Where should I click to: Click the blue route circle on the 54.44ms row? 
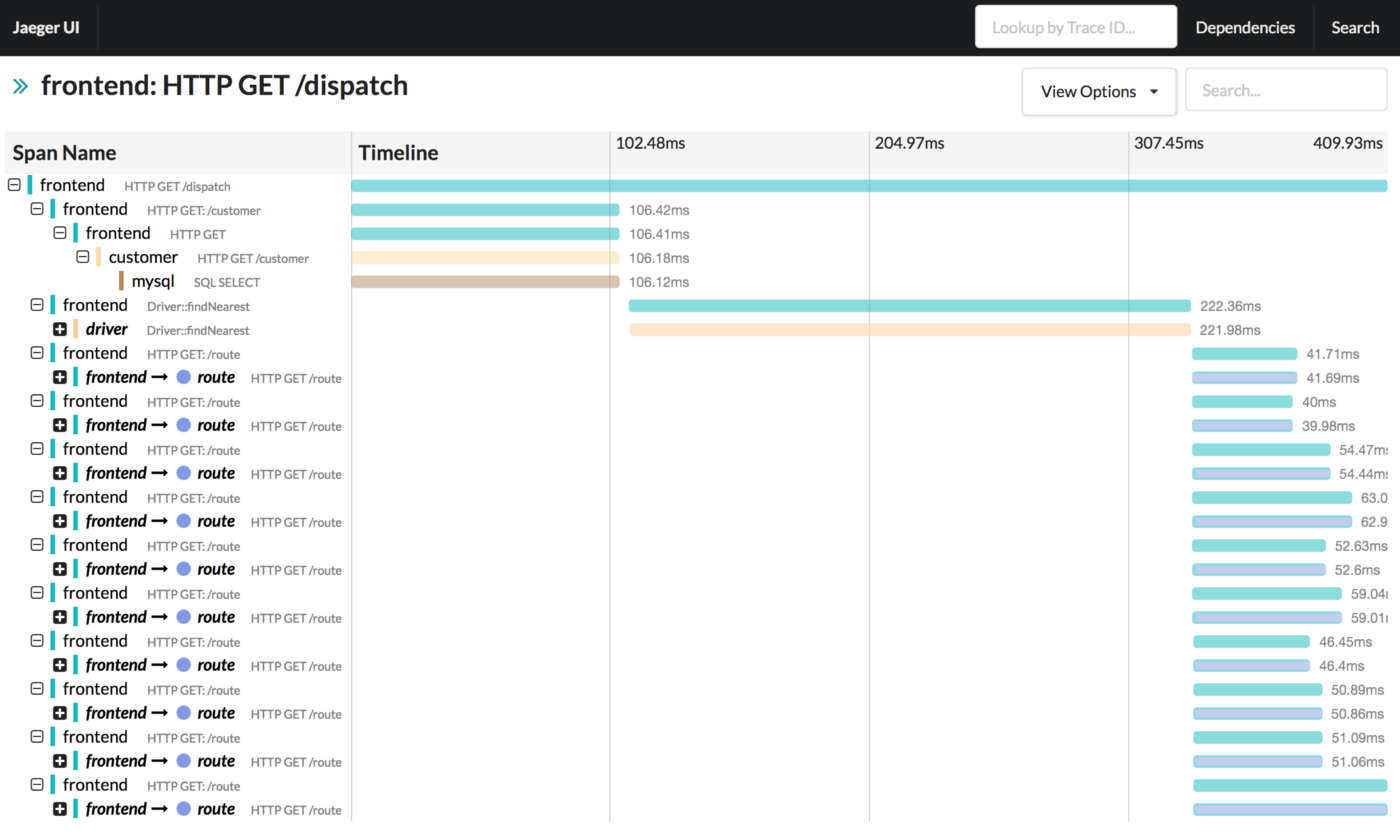pos(183,473)
